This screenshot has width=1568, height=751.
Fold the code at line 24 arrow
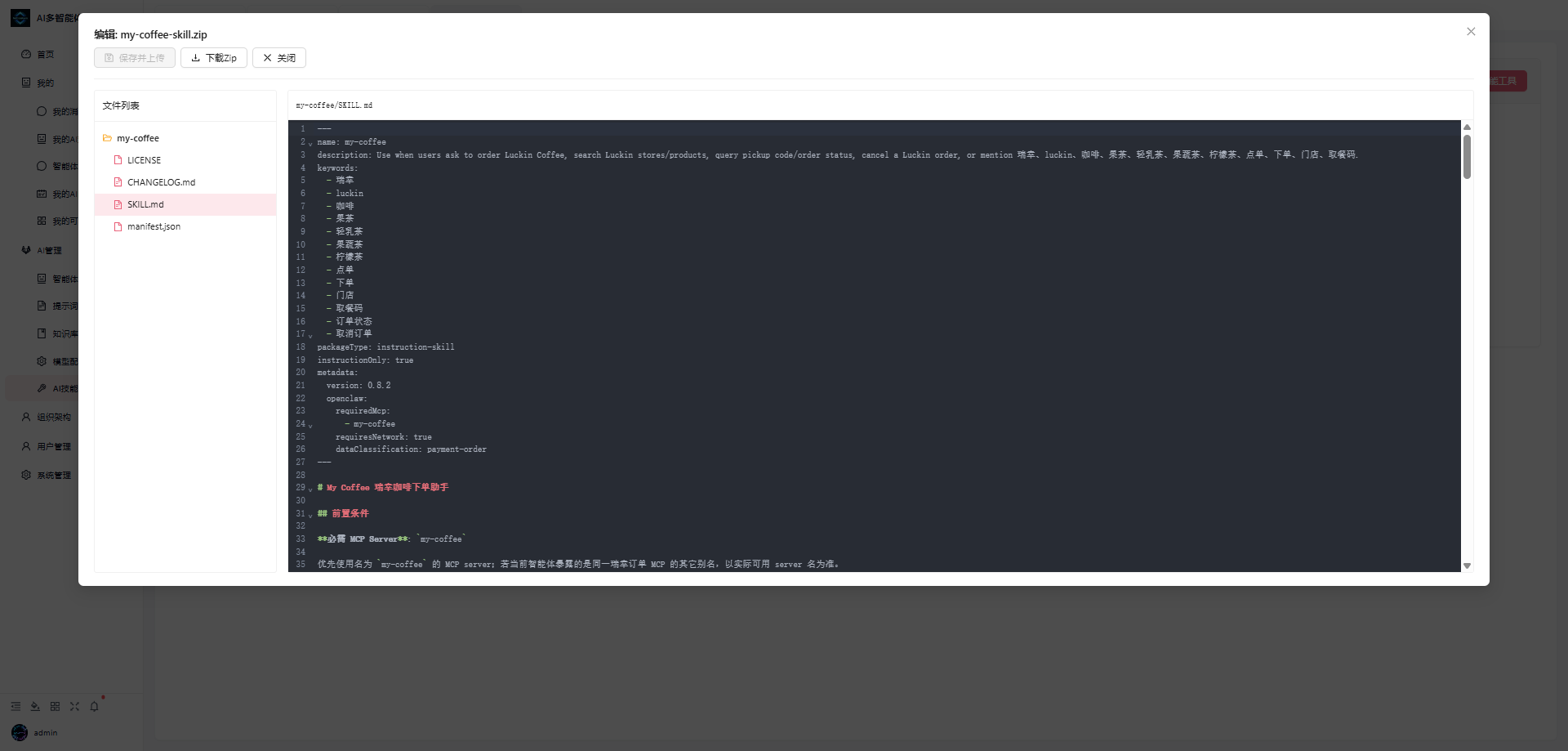tap(310, 425)
